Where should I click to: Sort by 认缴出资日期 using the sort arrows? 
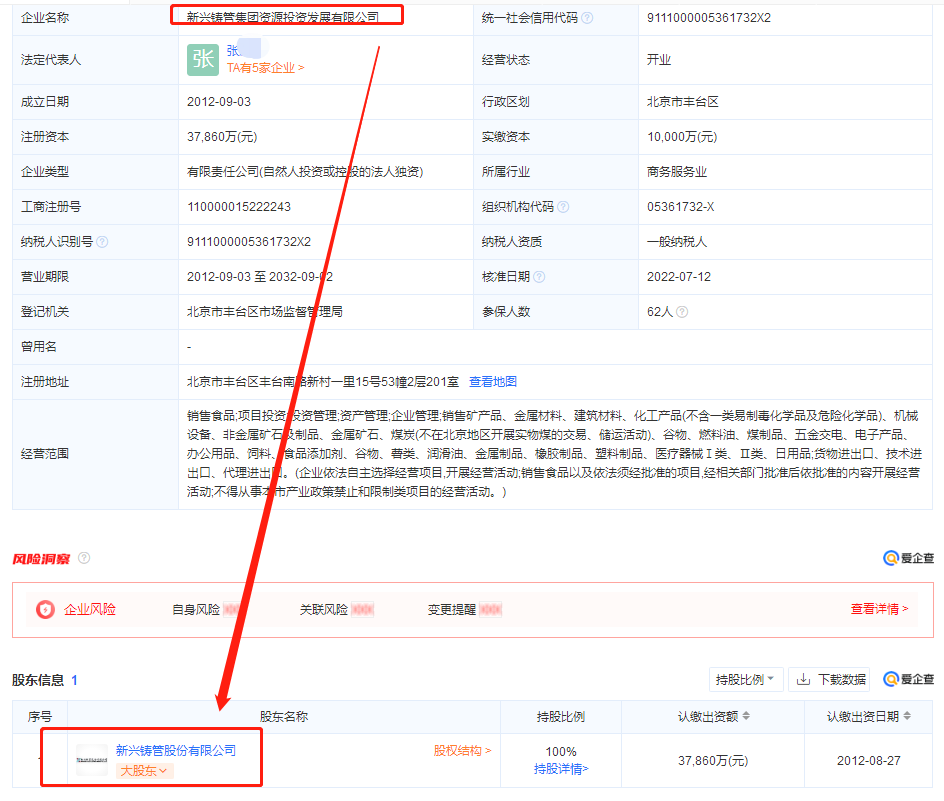[x=907, y=716]
